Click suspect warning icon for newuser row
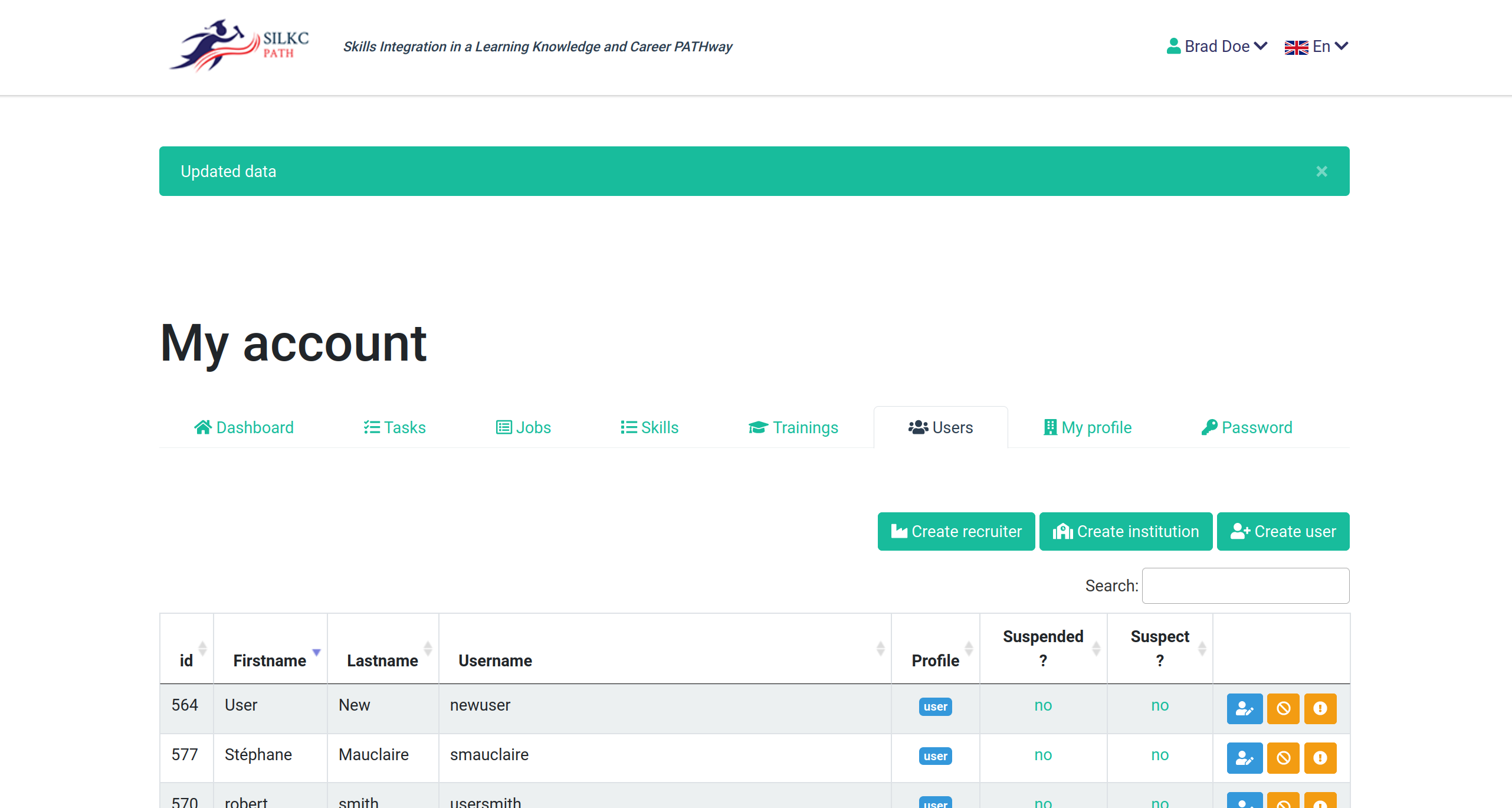Image resolution: width=1512 pixels, height=808 pixels. (1320, 708)
